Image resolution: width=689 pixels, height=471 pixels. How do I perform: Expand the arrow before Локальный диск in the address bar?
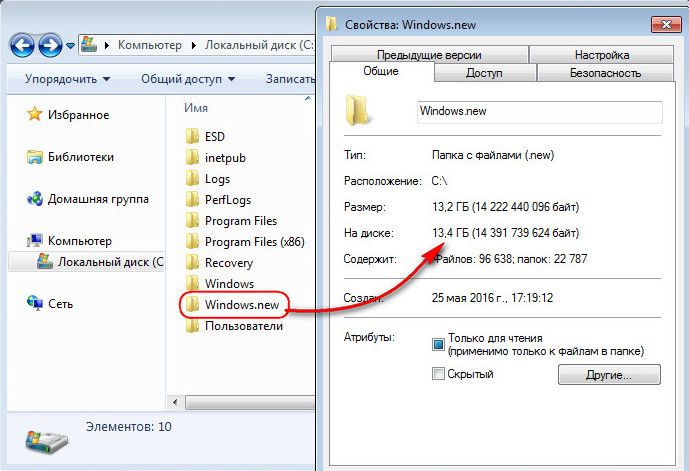click(x=194, y=45)
